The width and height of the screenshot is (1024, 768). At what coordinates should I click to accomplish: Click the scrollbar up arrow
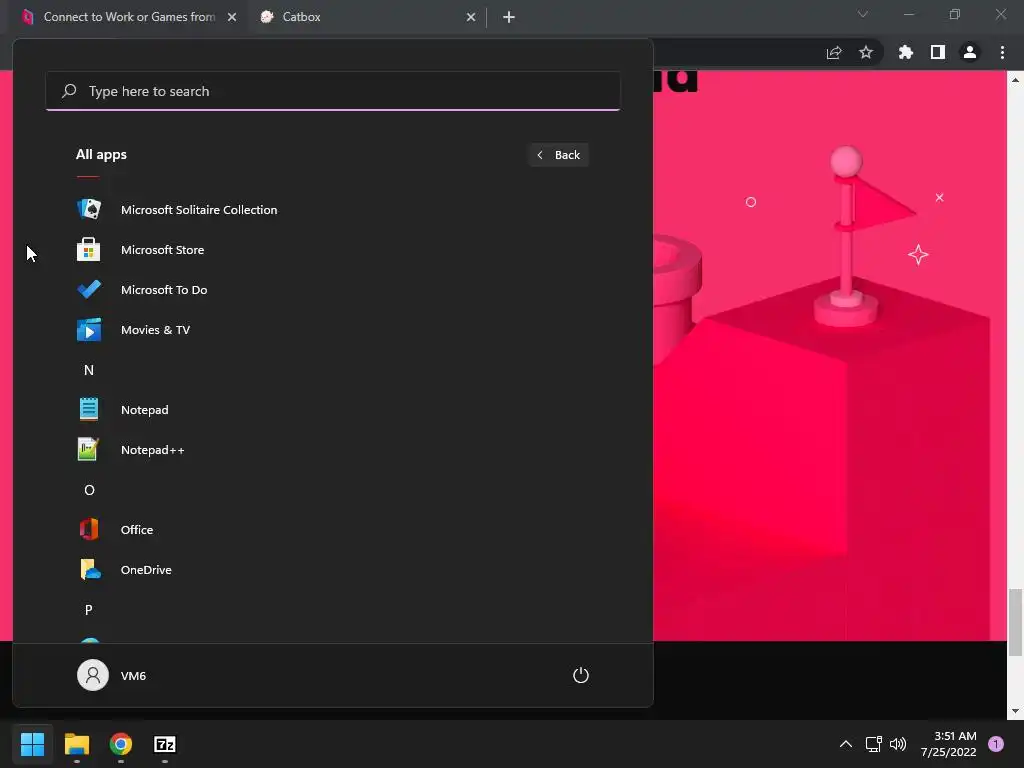tap(1015, 80)
